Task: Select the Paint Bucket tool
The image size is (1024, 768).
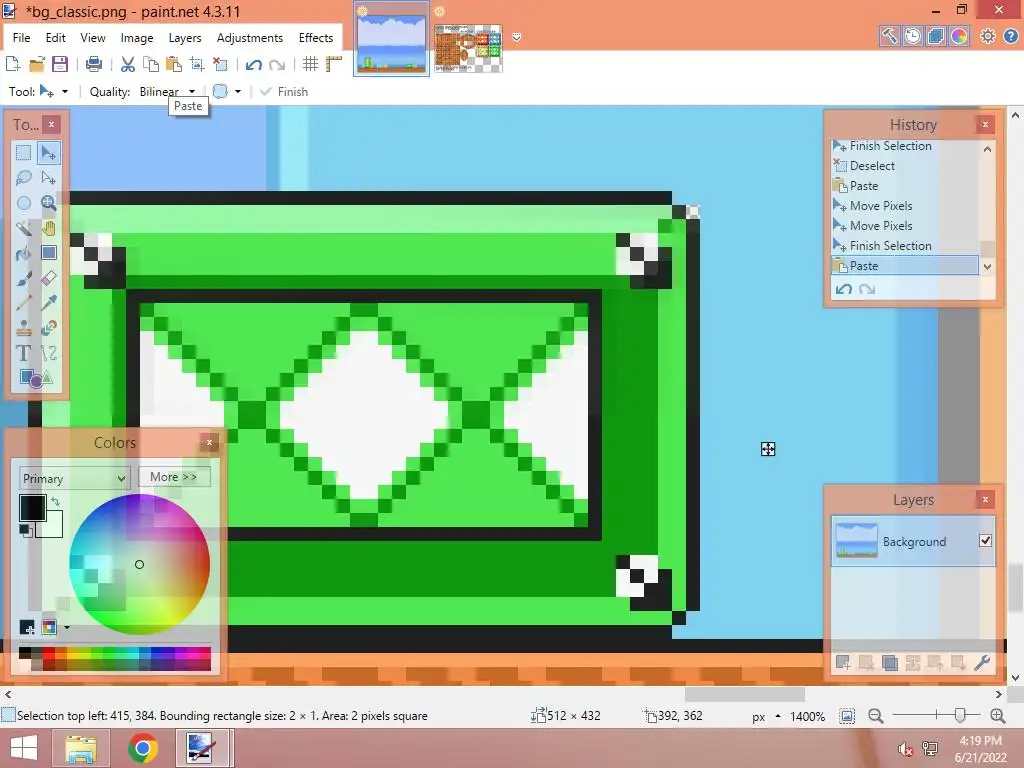Action: click(24, 253)
